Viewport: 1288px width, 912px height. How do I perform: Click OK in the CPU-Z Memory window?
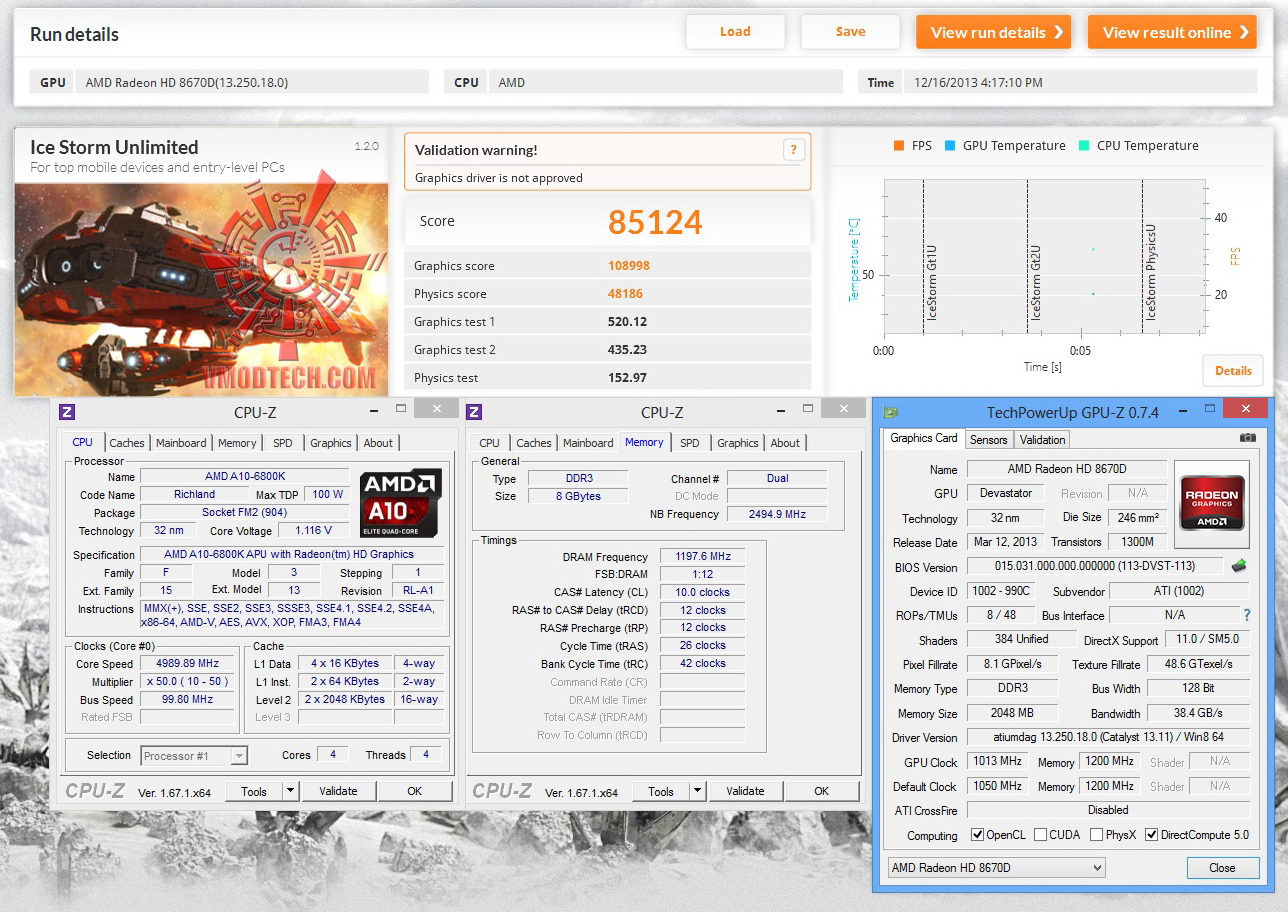(822, 791)
